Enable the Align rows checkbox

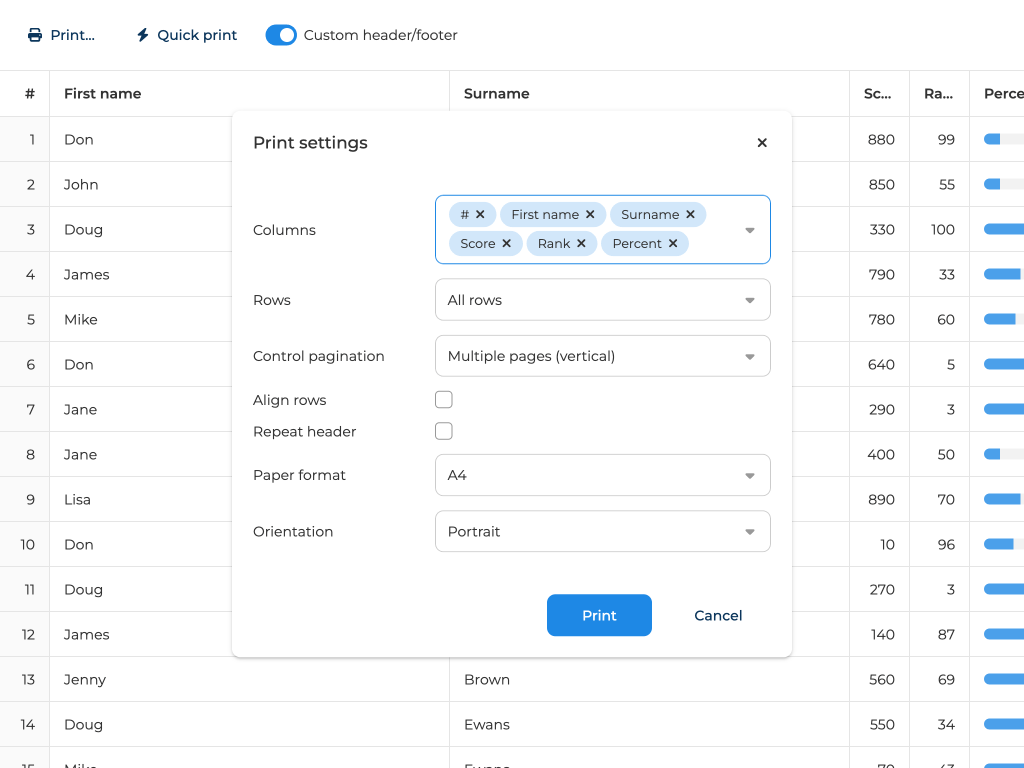444,400
